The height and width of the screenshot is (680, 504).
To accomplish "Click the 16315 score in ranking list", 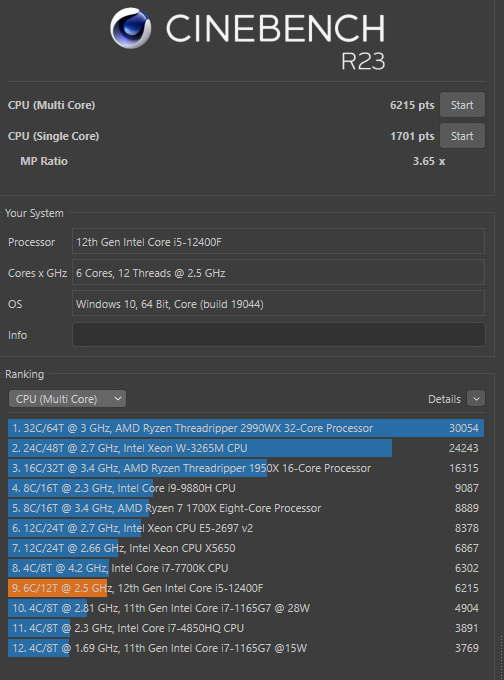I will tap(464, 468).
